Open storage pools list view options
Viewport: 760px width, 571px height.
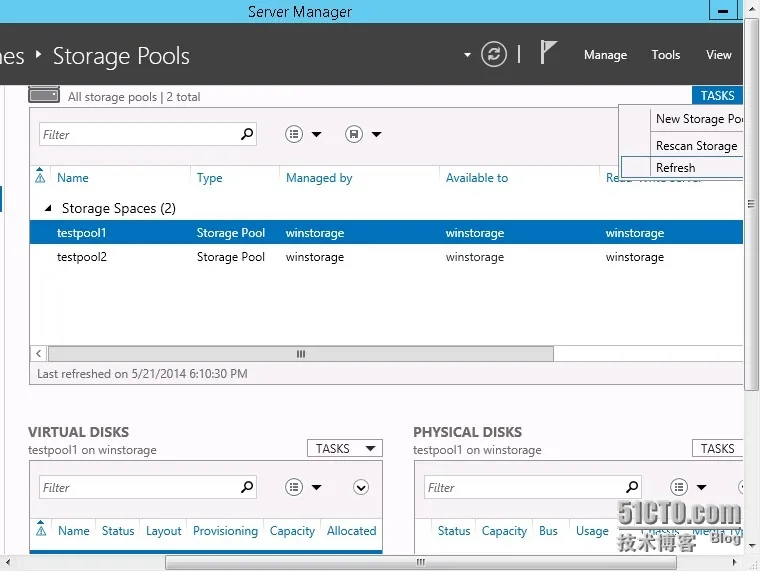[303, 134]
